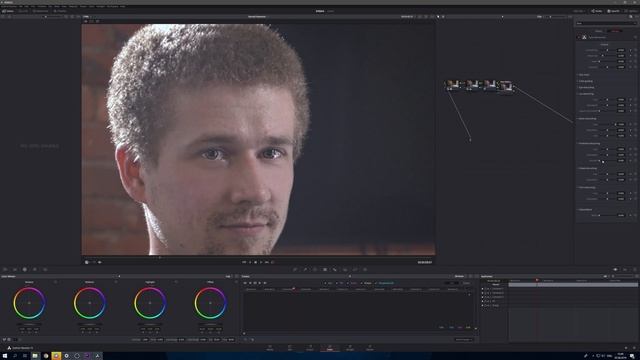Viewport: 640px width, 360px height.
Task: Click the Offset master wheel slider
Action: click(210, 324)
